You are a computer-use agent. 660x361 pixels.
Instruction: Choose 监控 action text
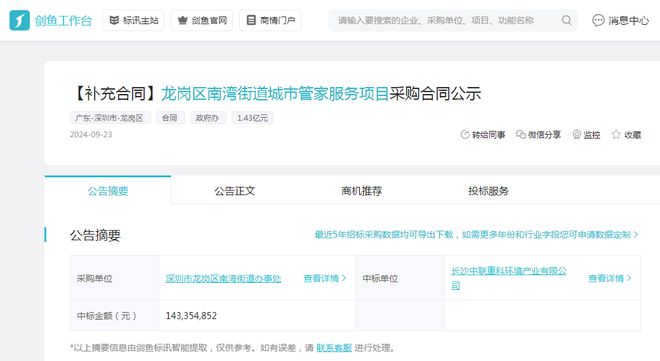[592, 135]
